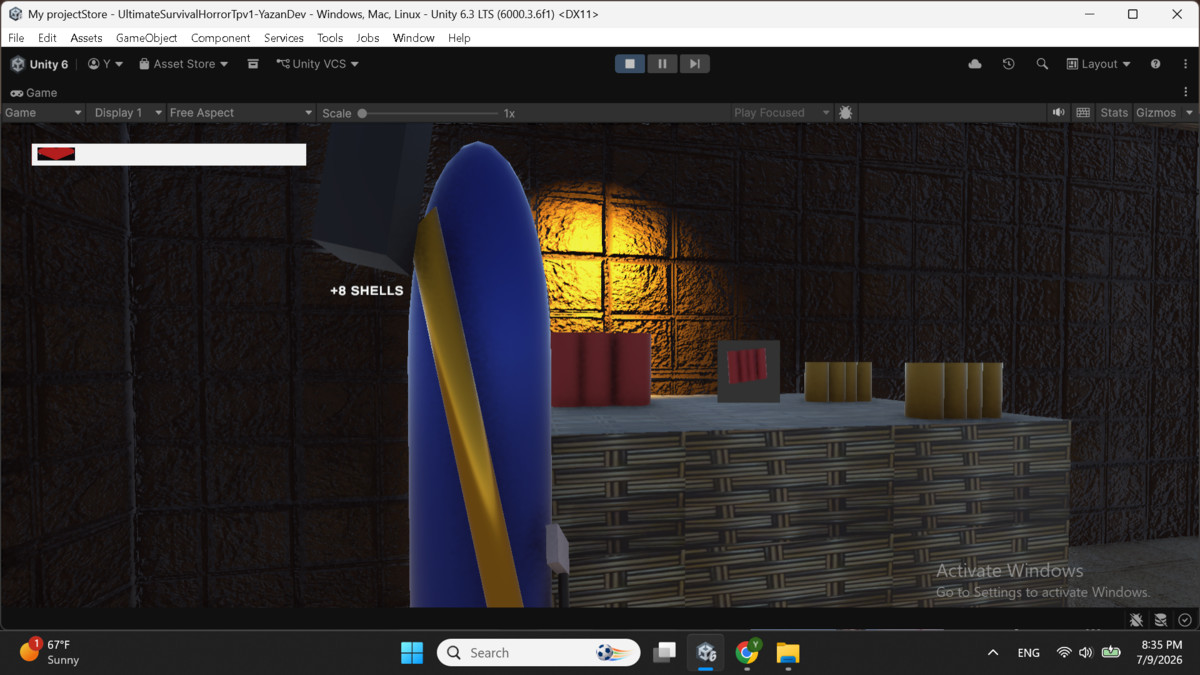The height and width of the screenshot is (675, 1200).
Task: Open the File menu
Action: point(16,38)
